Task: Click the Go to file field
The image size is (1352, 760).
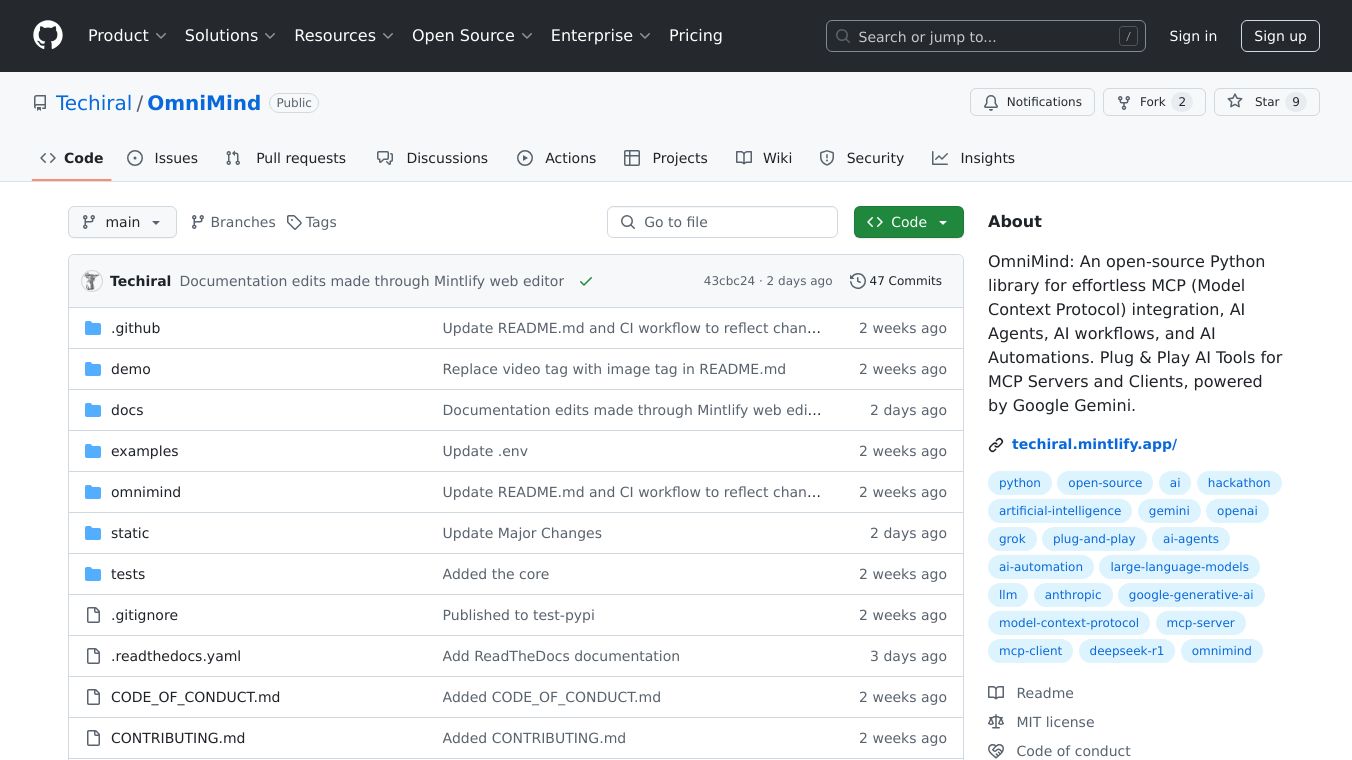Action: point(722,222)
